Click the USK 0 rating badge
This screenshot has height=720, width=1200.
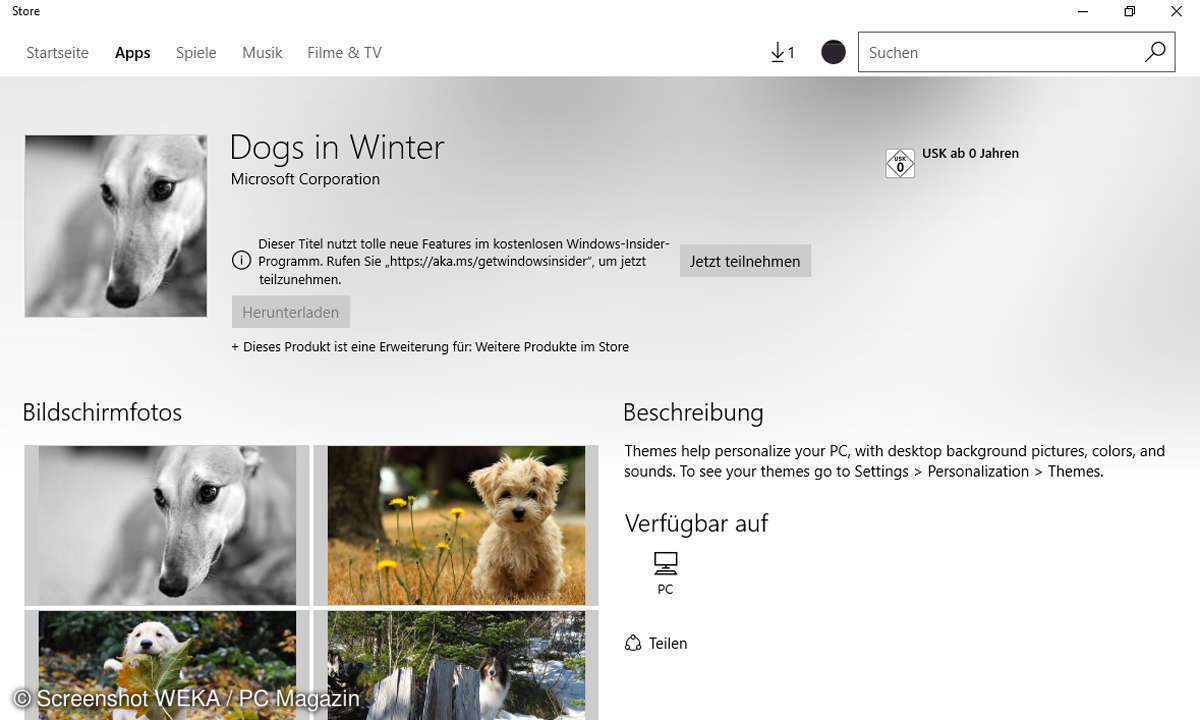(x=900, y=164)
